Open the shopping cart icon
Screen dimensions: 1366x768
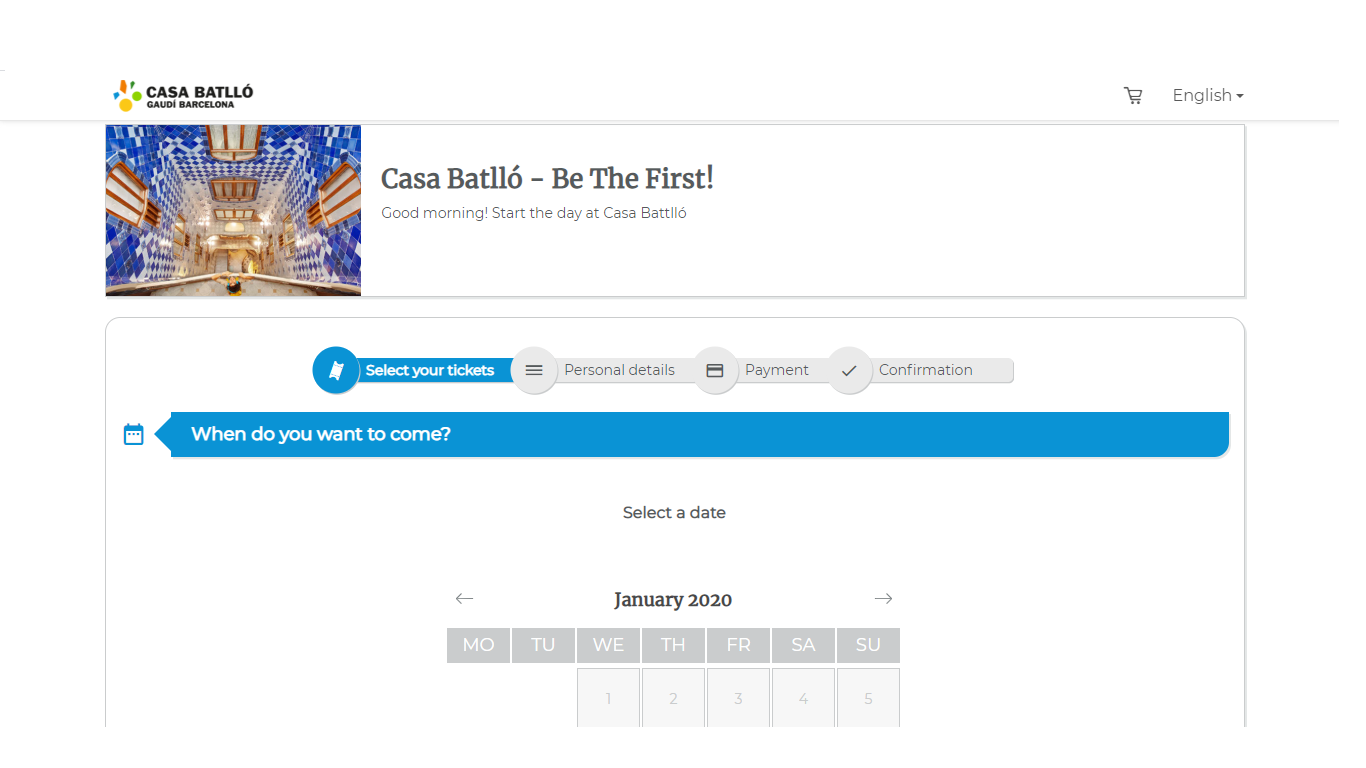point(1133,96)
